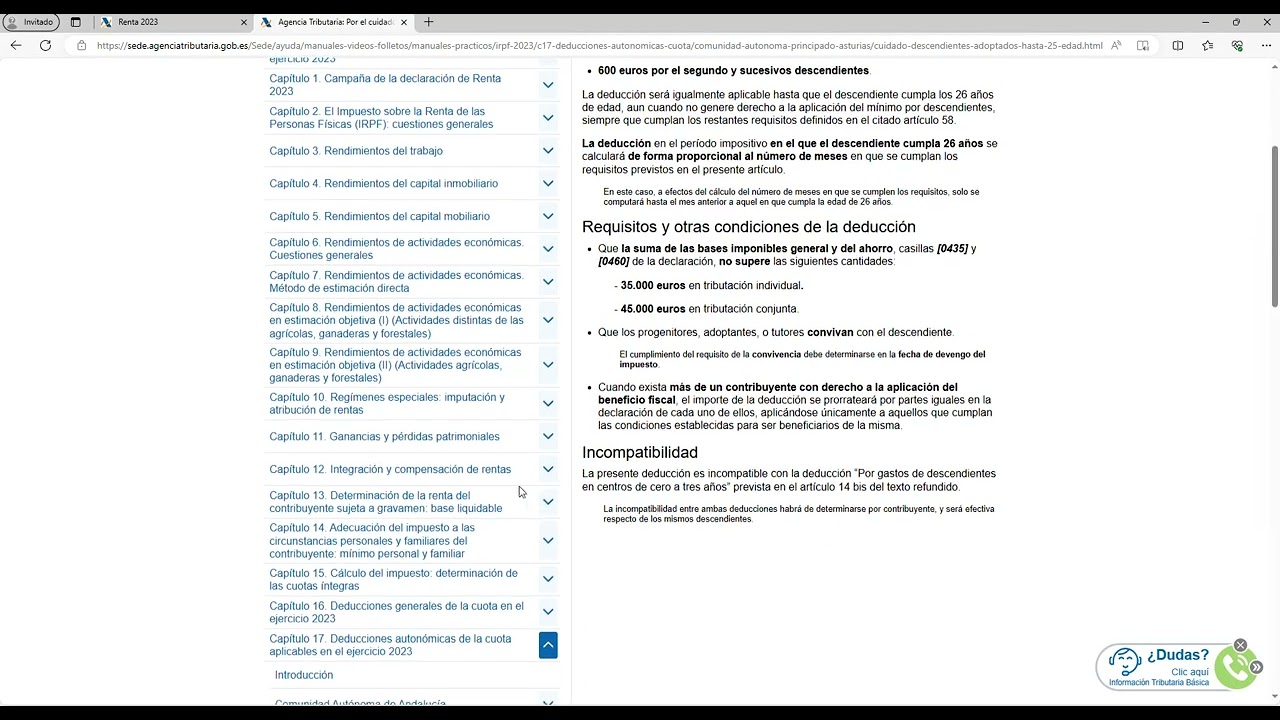Click the browser back arrow

click(x=15, y=45)
